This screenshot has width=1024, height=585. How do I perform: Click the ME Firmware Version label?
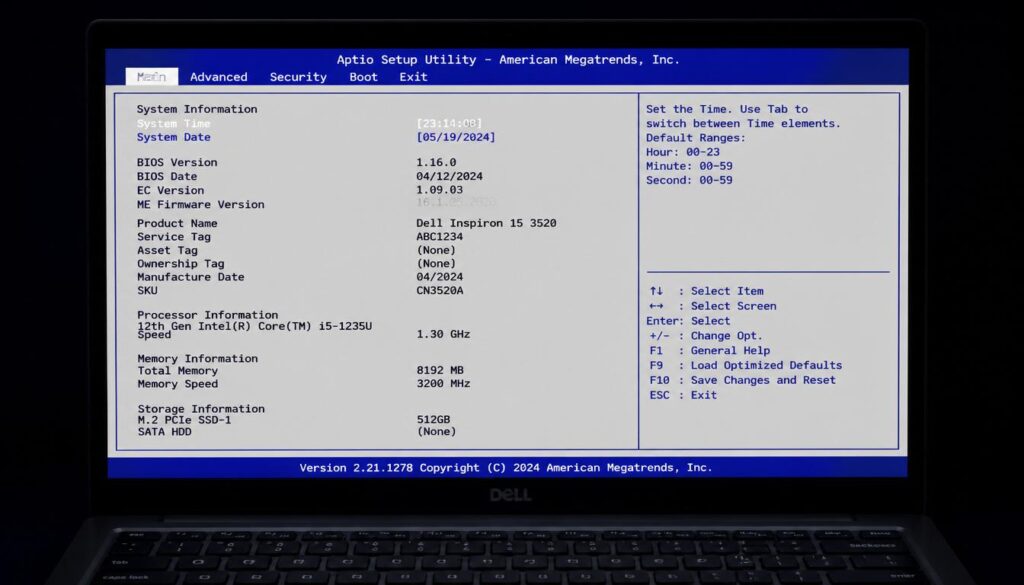coord(200,204)
